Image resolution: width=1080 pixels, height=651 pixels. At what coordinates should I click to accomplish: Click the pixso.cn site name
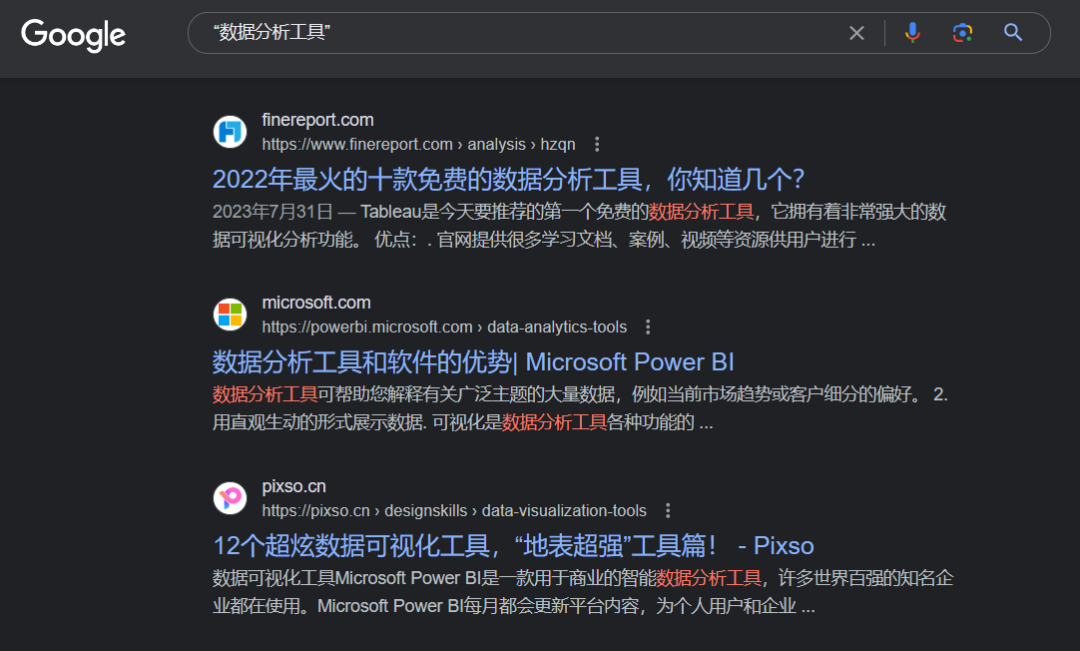pos(294,486)
